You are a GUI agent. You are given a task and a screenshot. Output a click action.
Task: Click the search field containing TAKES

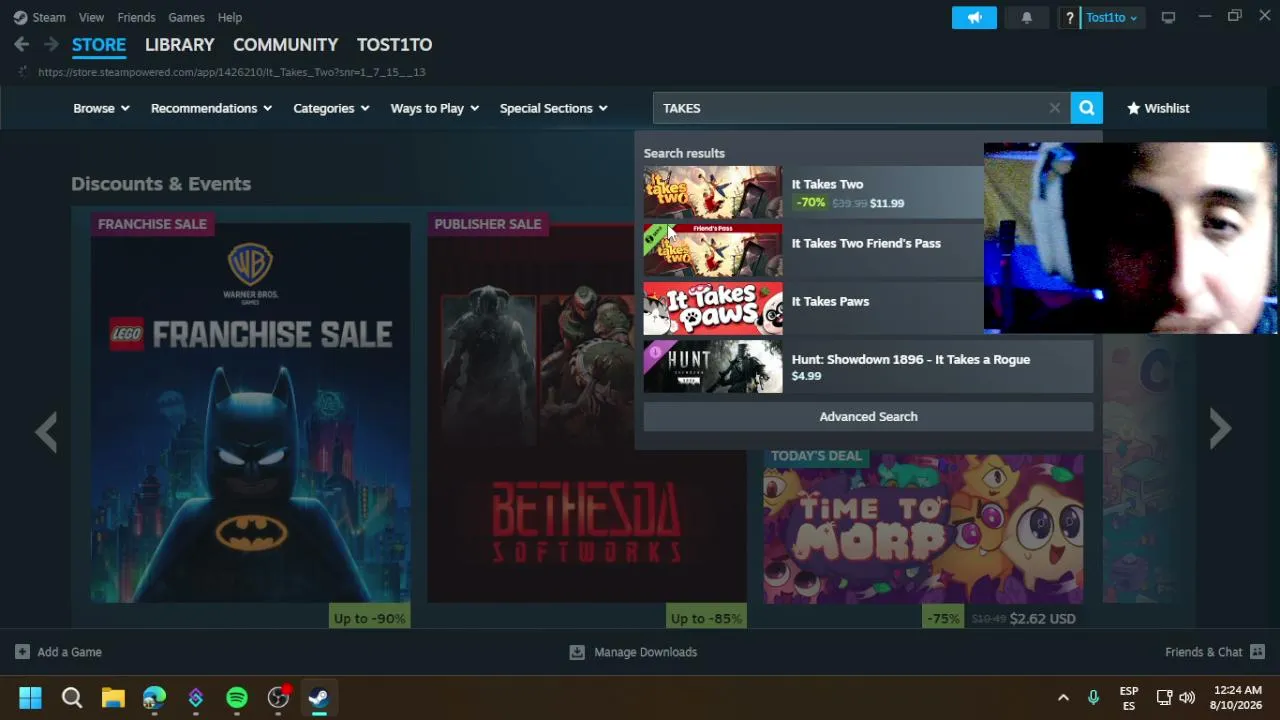tap(861, 108)
